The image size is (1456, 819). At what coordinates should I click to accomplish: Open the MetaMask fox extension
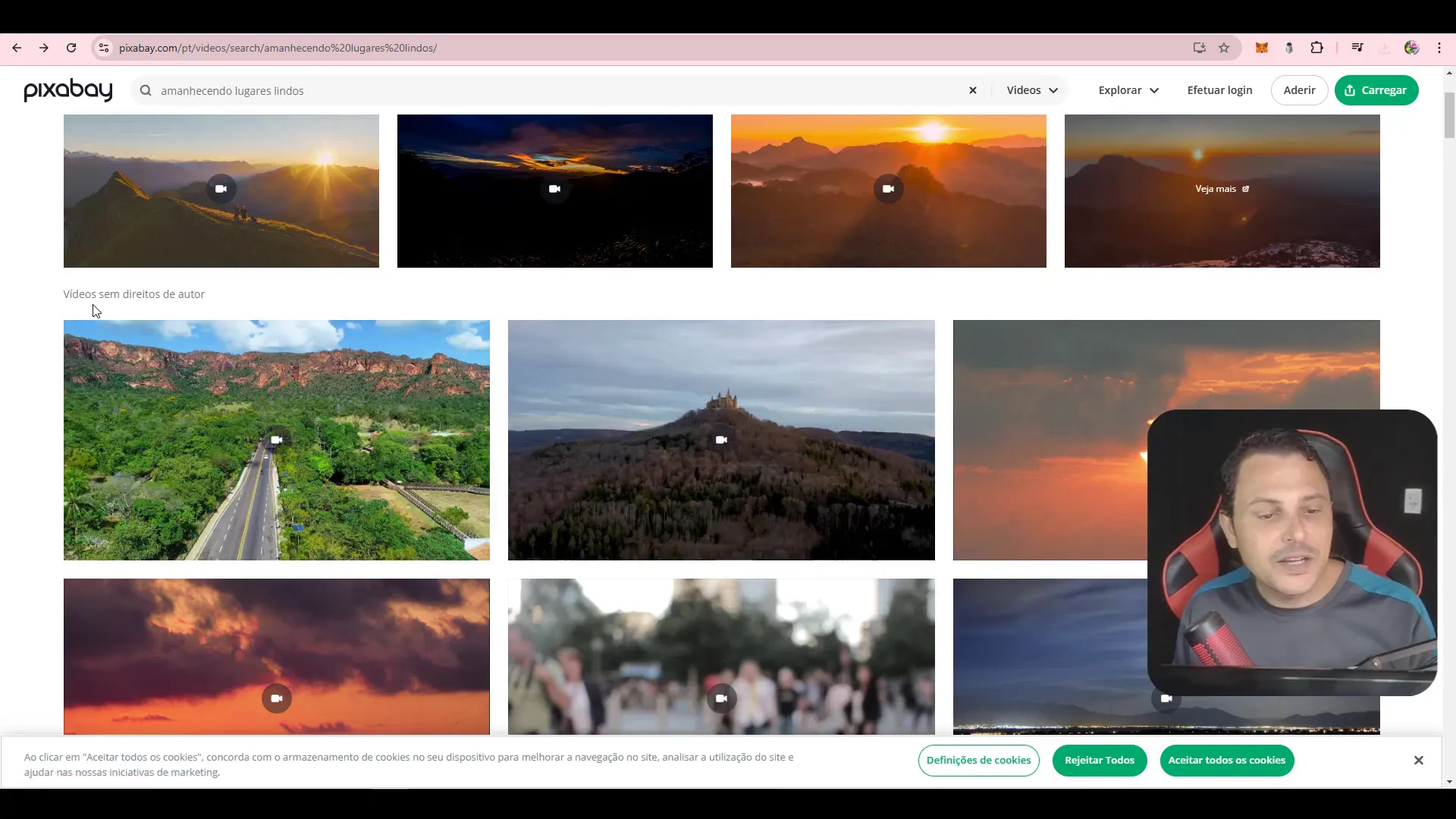(1262, 48)
